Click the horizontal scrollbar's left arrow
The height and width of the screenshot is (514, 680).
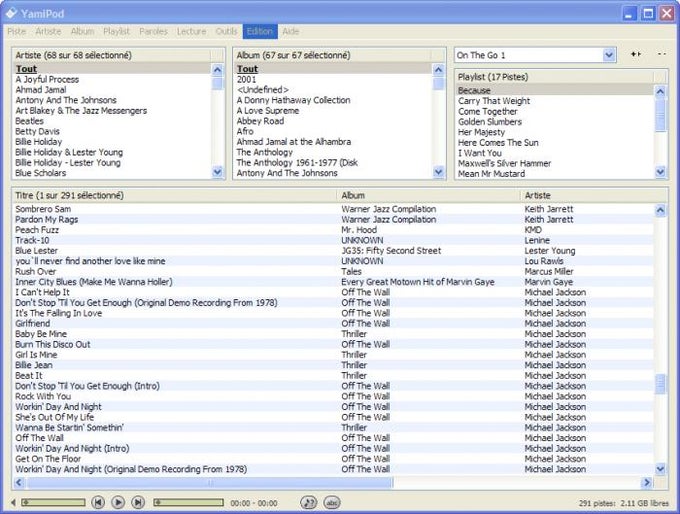pos(19,482)
